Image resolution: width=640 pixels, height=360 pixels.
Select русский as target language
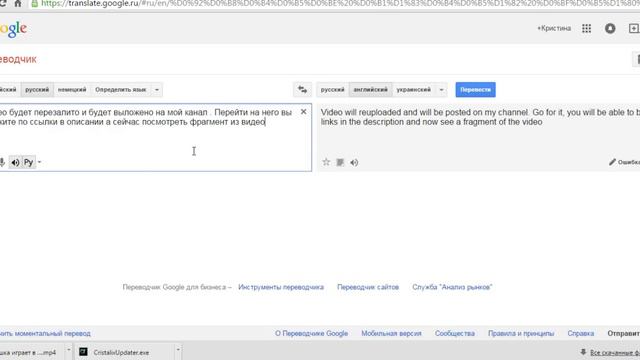pyautogui.click(x=333, y=89)
